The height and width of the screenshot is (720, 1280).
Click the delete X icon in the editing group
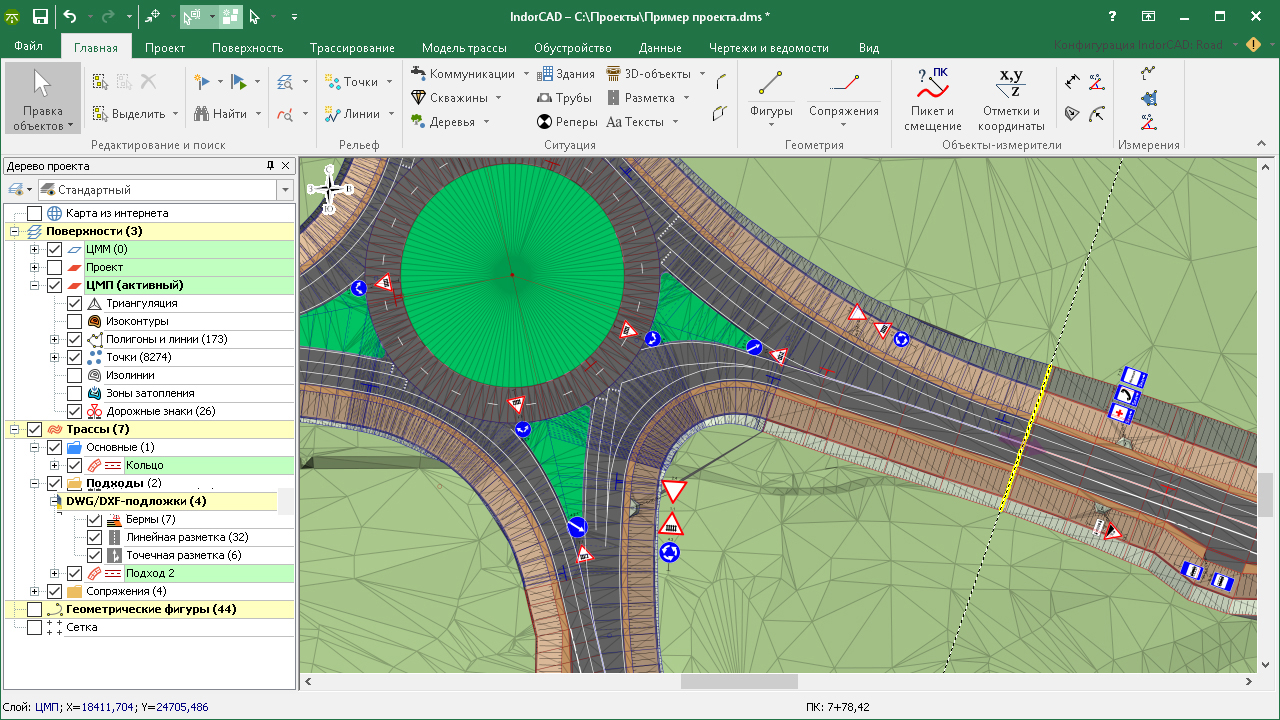pos(148,82)
